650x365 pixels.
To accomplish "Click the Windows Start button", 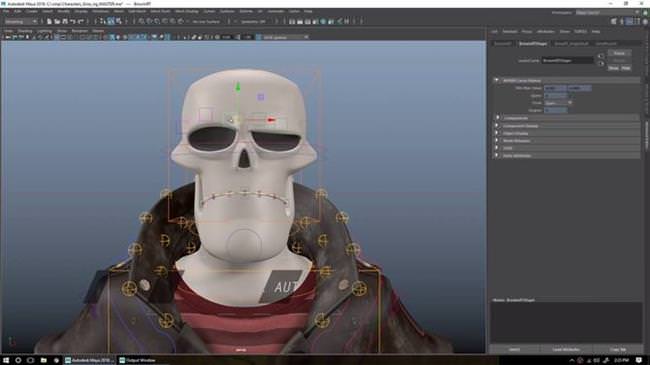I will tap(6, 360).
